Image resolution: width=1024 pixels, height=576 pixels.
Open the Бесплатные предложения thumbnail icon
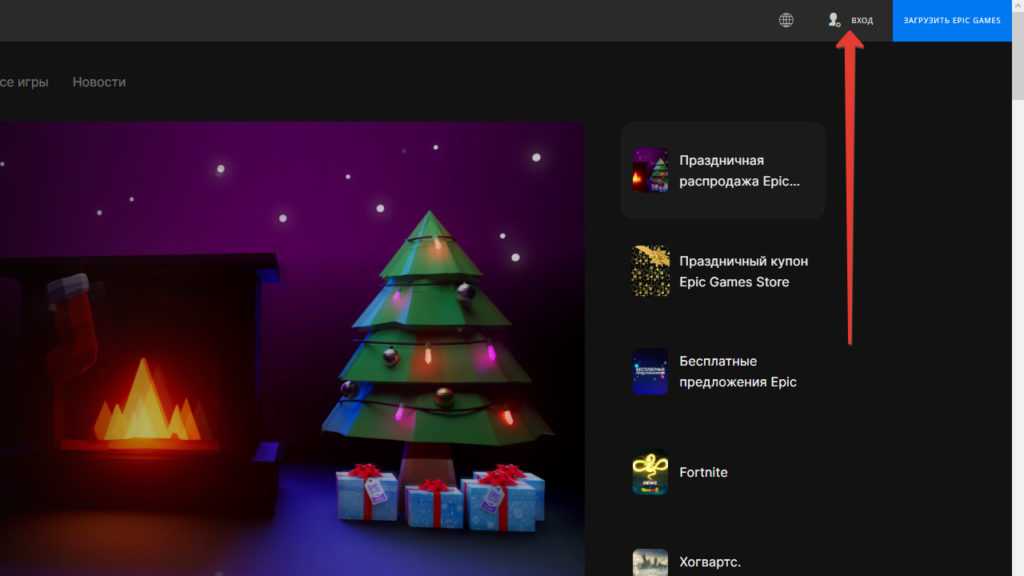650,371
